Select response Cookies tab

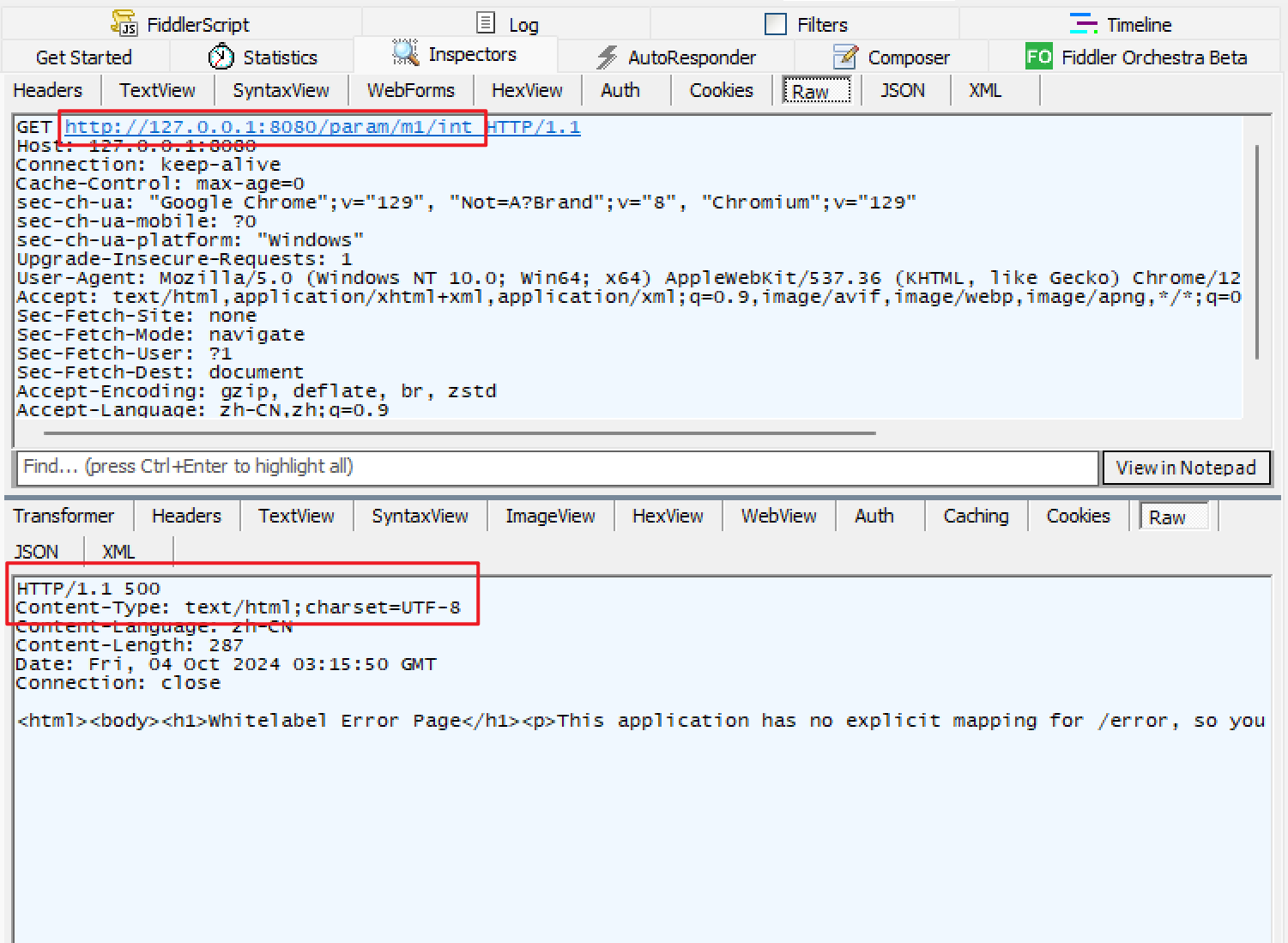[1078, 516]
